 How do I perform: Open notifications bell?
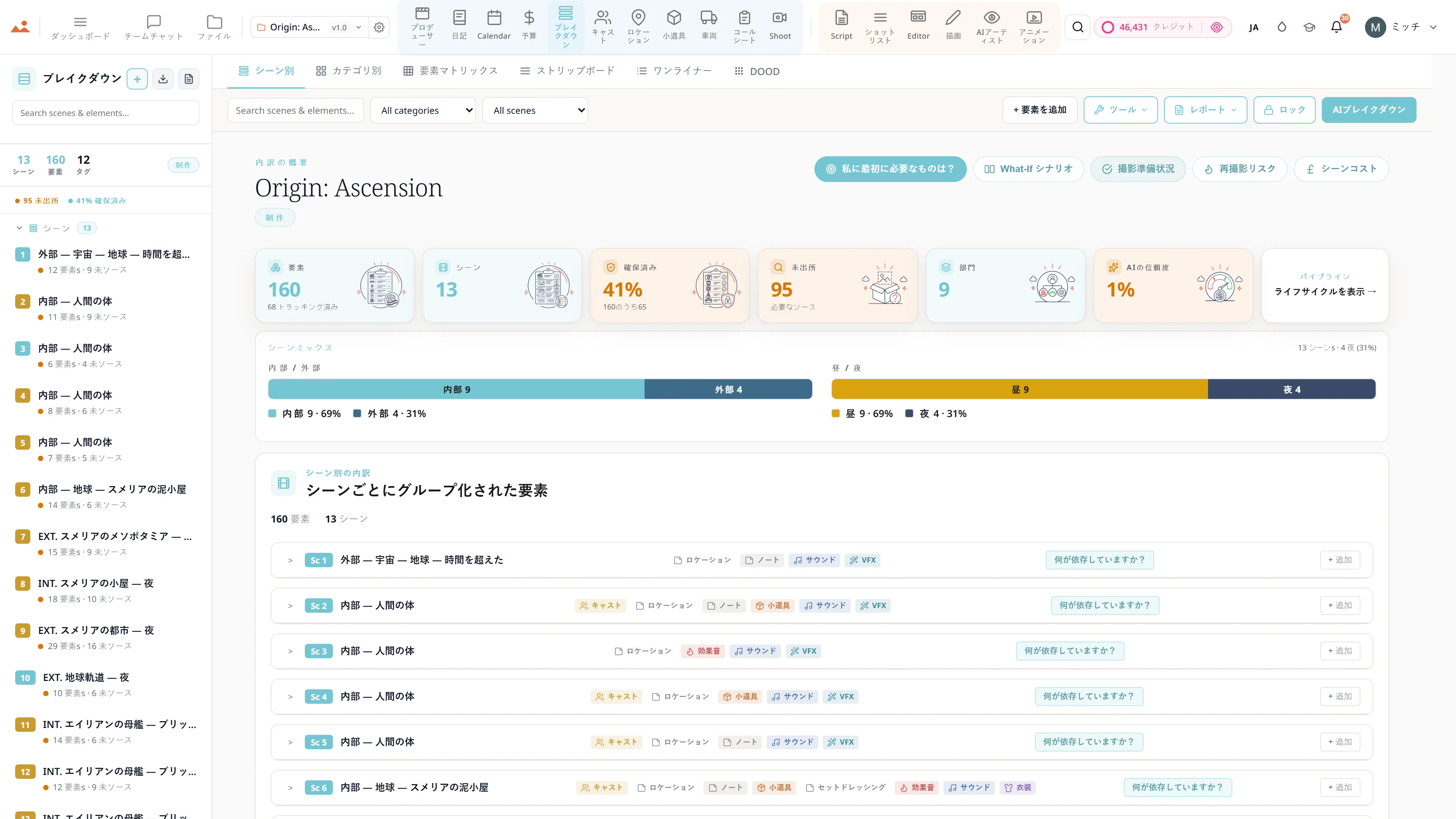[x=1337, y=27]
